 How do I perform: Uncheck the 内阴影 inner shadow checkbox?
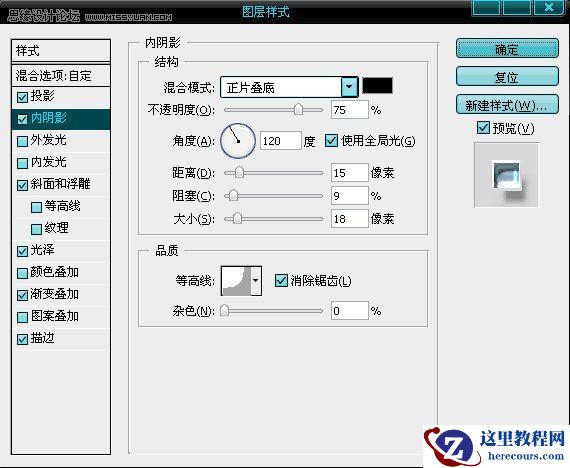click(22, 119)
